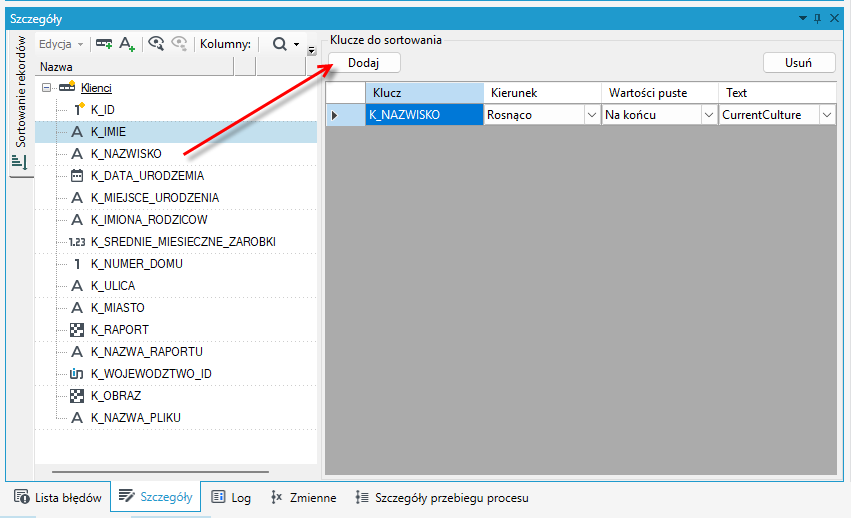Click the K_NAZWA_RAPORTU text icon
The image size is (851, 518).
(77, 352)
